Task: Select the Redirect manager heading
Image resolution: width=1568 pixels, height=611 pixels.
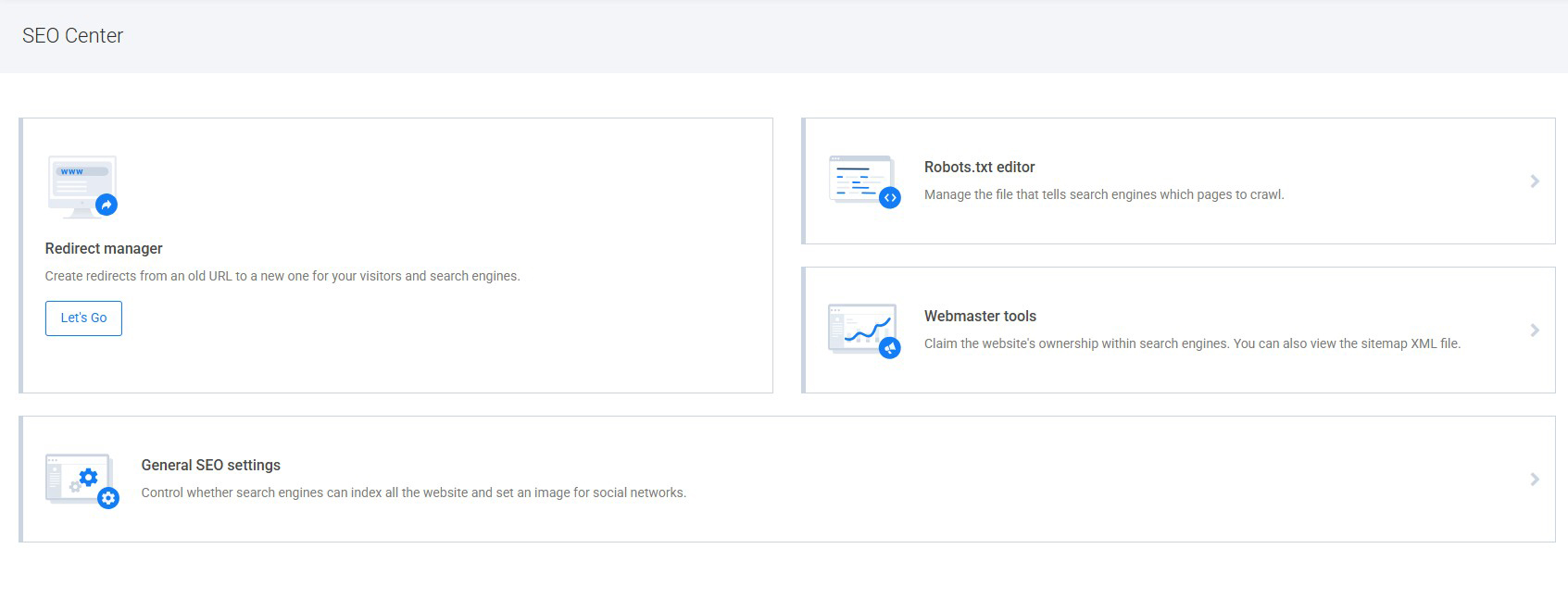Action: [x=104, y=248]
